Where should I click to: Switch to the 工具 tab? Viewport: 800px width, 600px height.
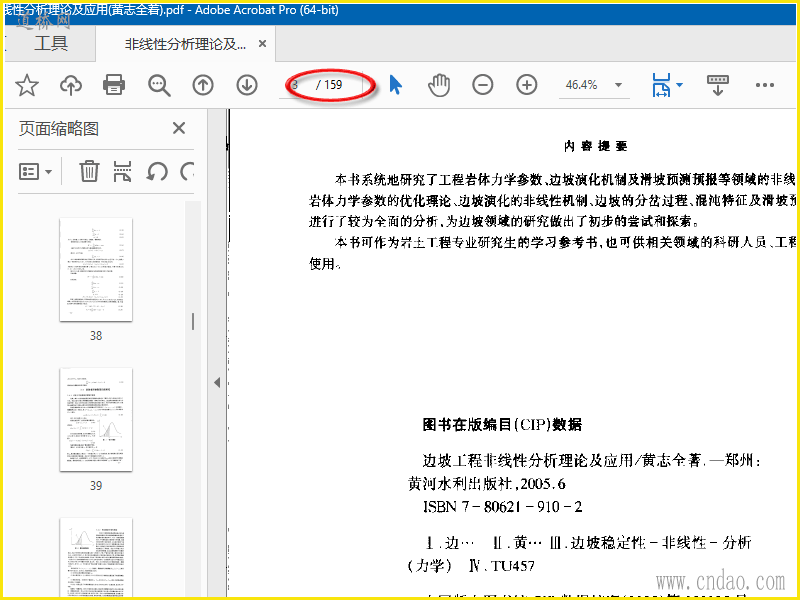(x=51, y=43)
